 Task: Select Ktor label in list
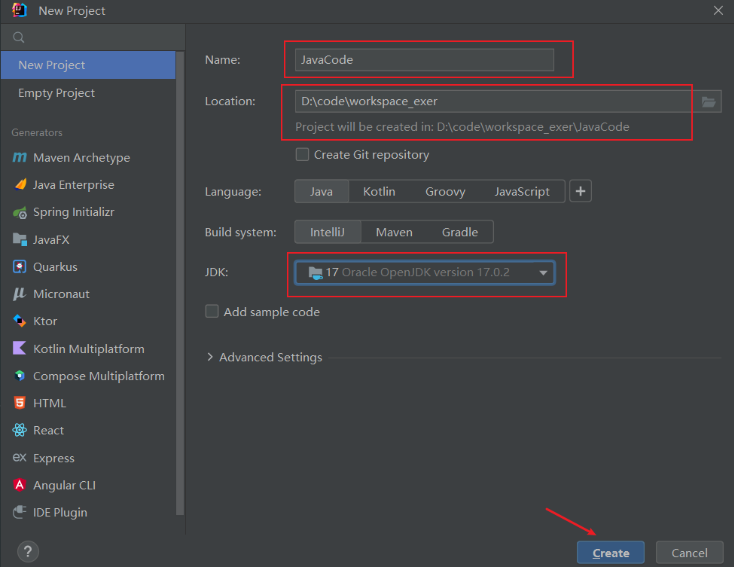(x=45, y=321)
